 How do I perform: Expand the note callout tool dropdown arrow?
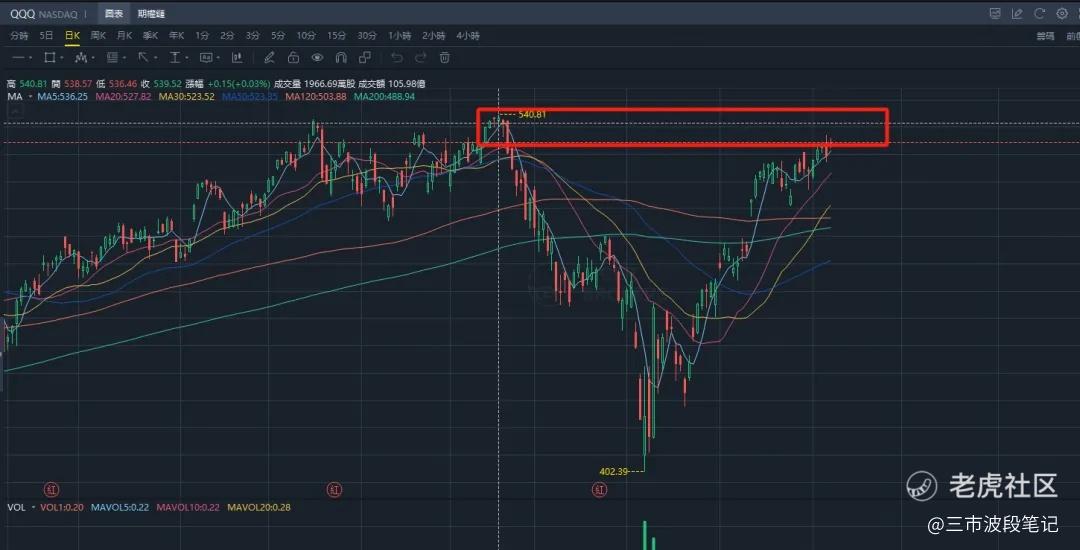(218, 58)
